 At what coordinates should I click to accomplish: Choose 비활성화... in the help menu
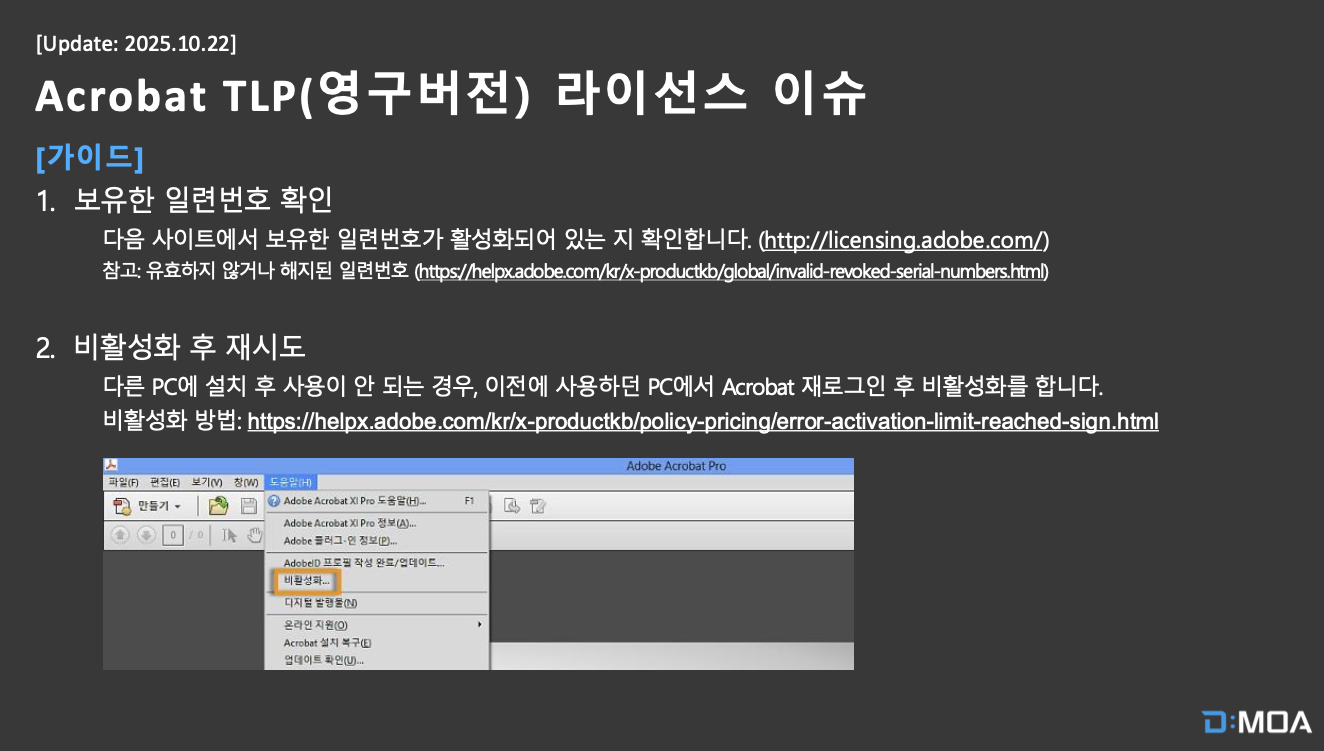(x=306, y=581)
